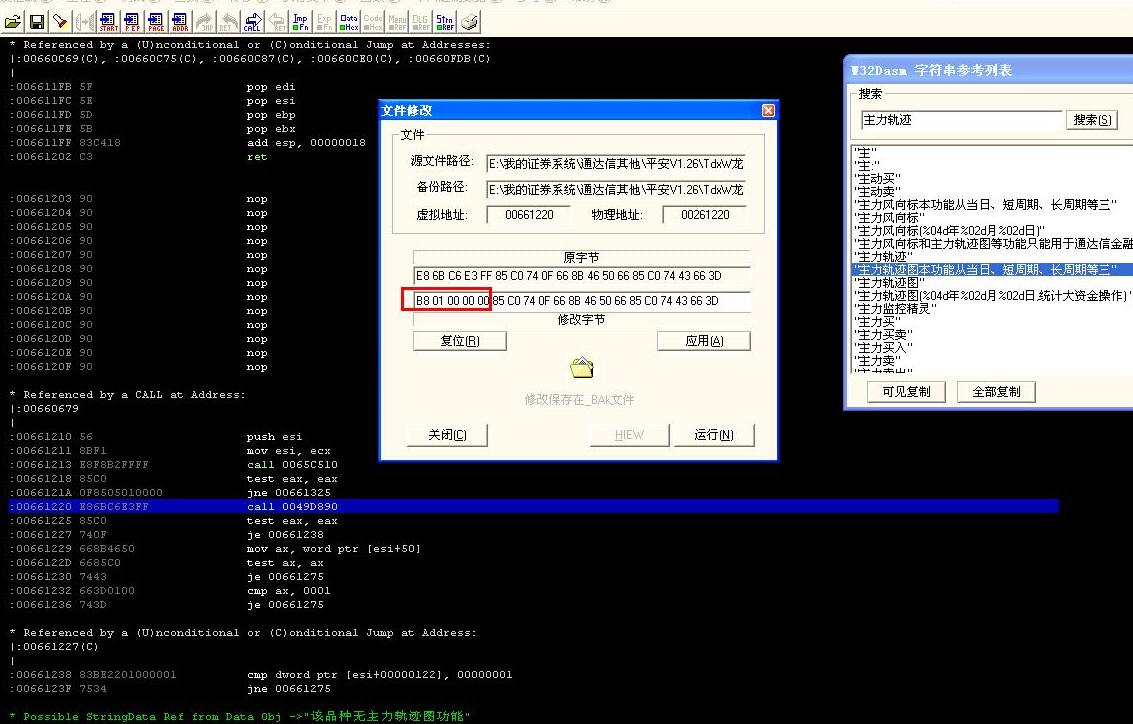The image size is (1133, 724).
Task: Click the 主力轨迹 search text field
Action: 960,120
